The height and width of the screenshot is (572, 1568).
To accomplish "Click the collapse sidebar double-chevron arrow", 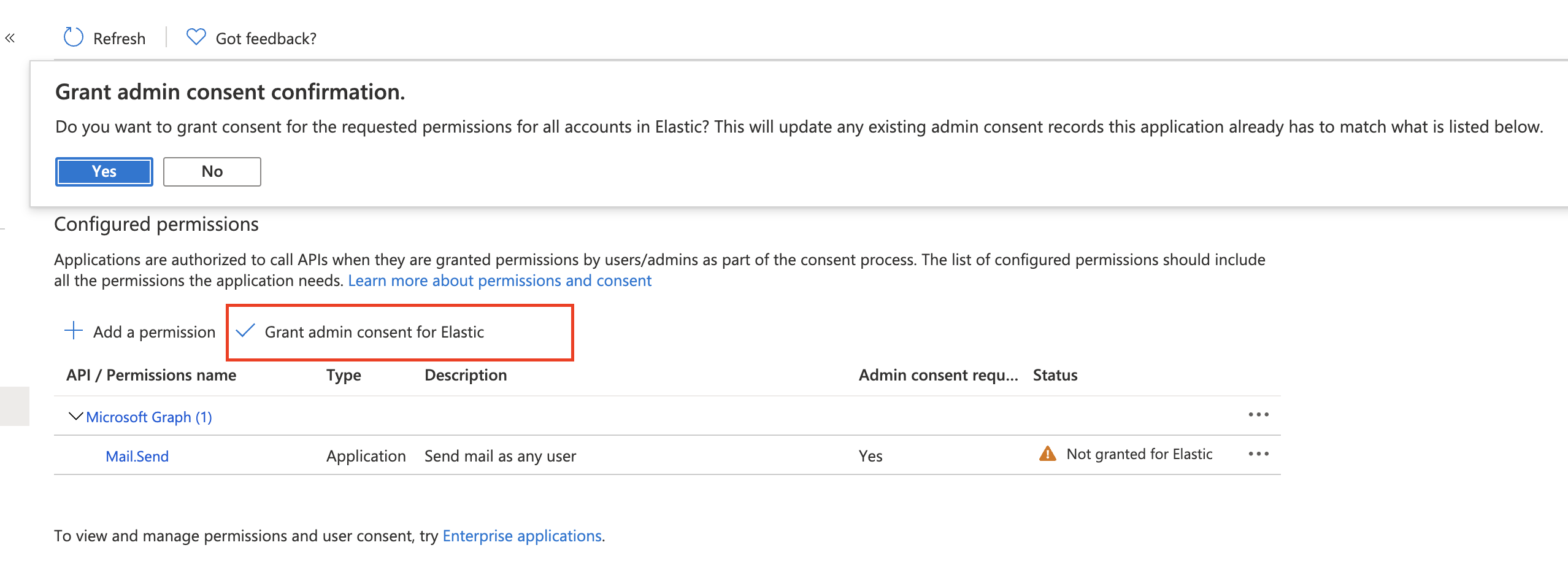I will pyautogui.click(x=10, y=37).
